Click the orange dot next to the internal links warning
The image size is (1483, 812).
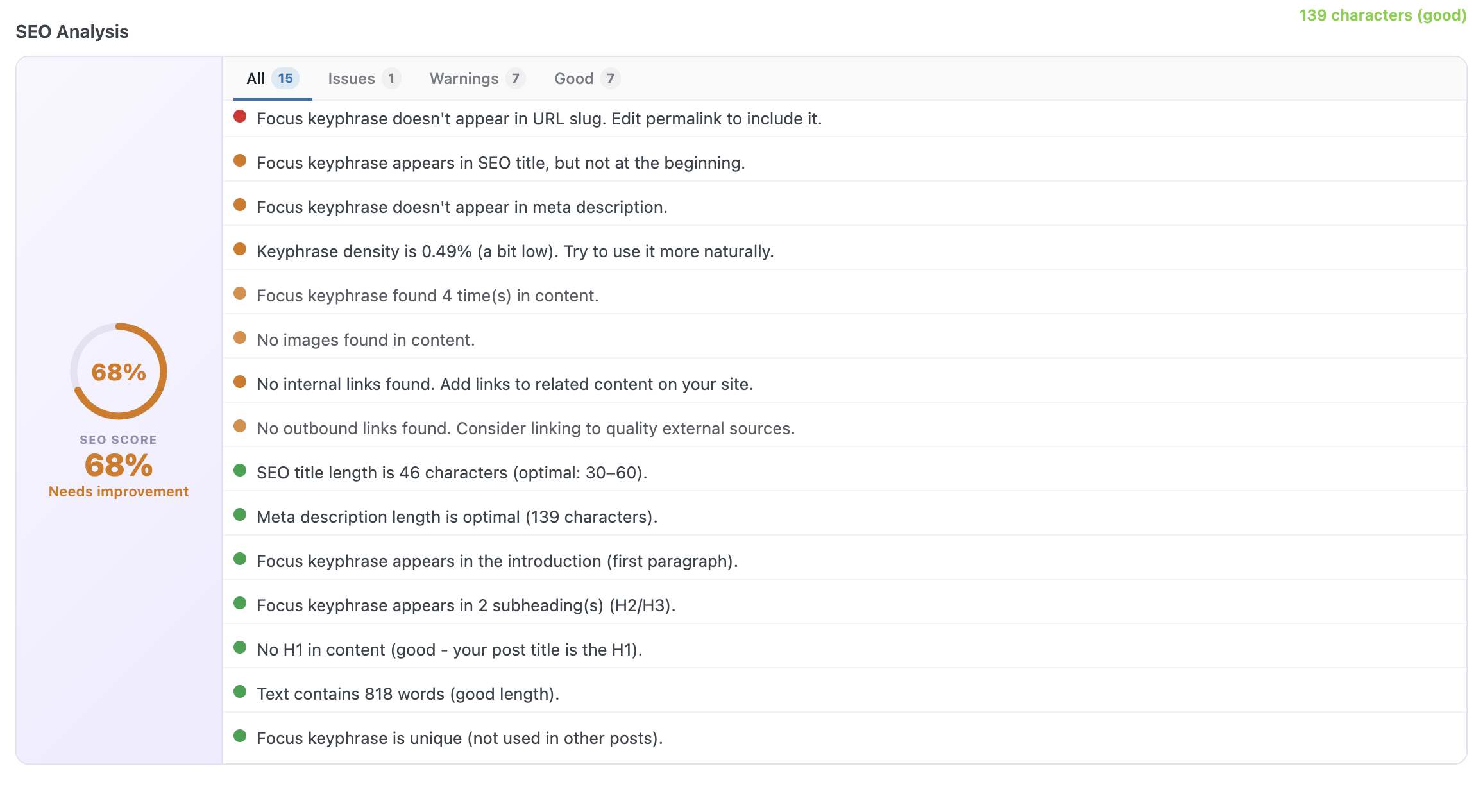coord(241,382)
